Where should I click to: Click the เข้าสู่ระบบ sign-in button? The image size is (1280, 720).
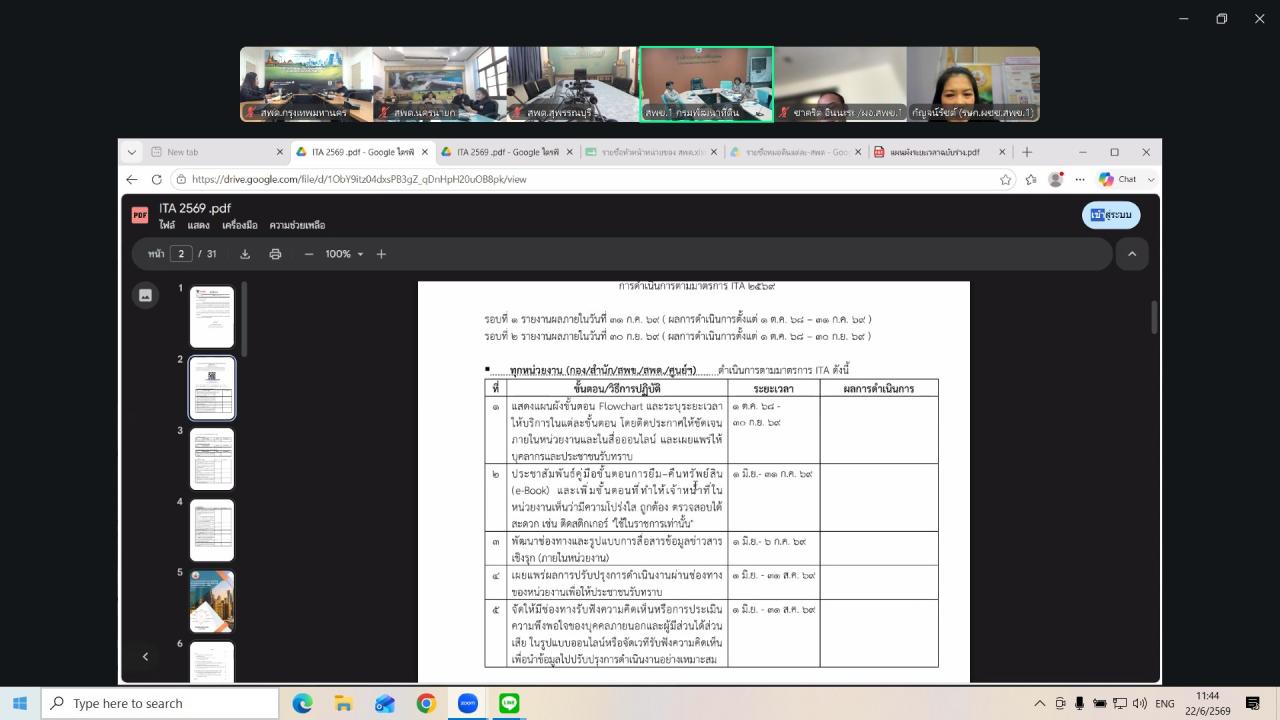(x=1111, y=215)
